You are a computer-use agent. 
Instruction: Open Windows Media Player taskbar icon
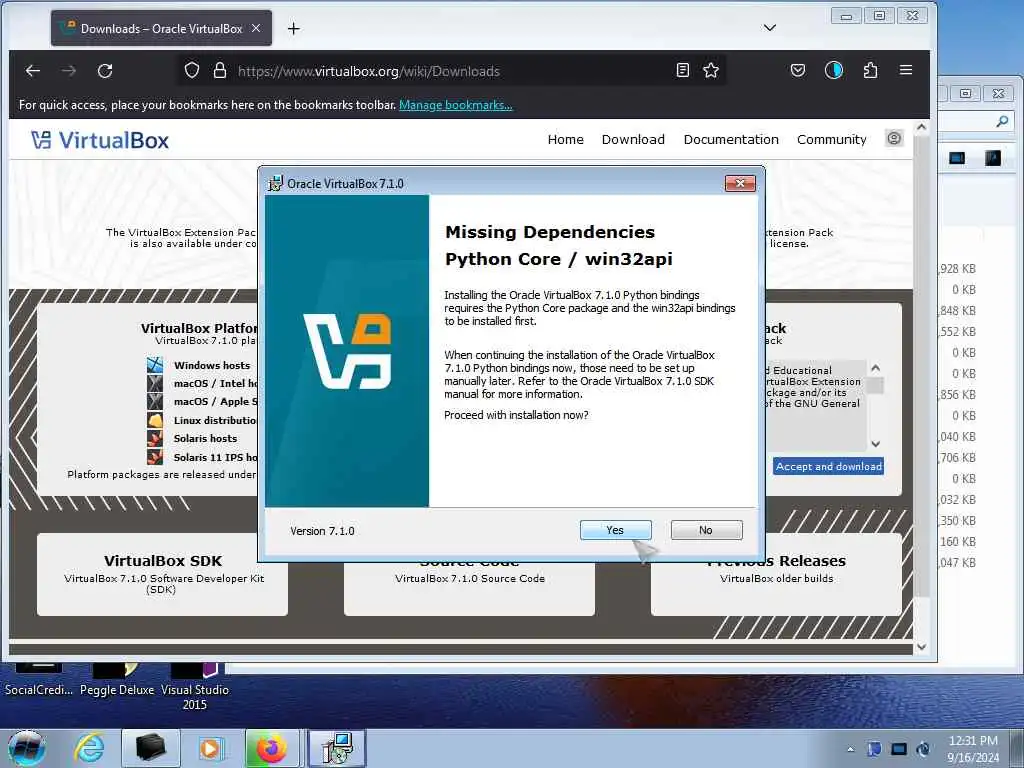click(210, 748)
